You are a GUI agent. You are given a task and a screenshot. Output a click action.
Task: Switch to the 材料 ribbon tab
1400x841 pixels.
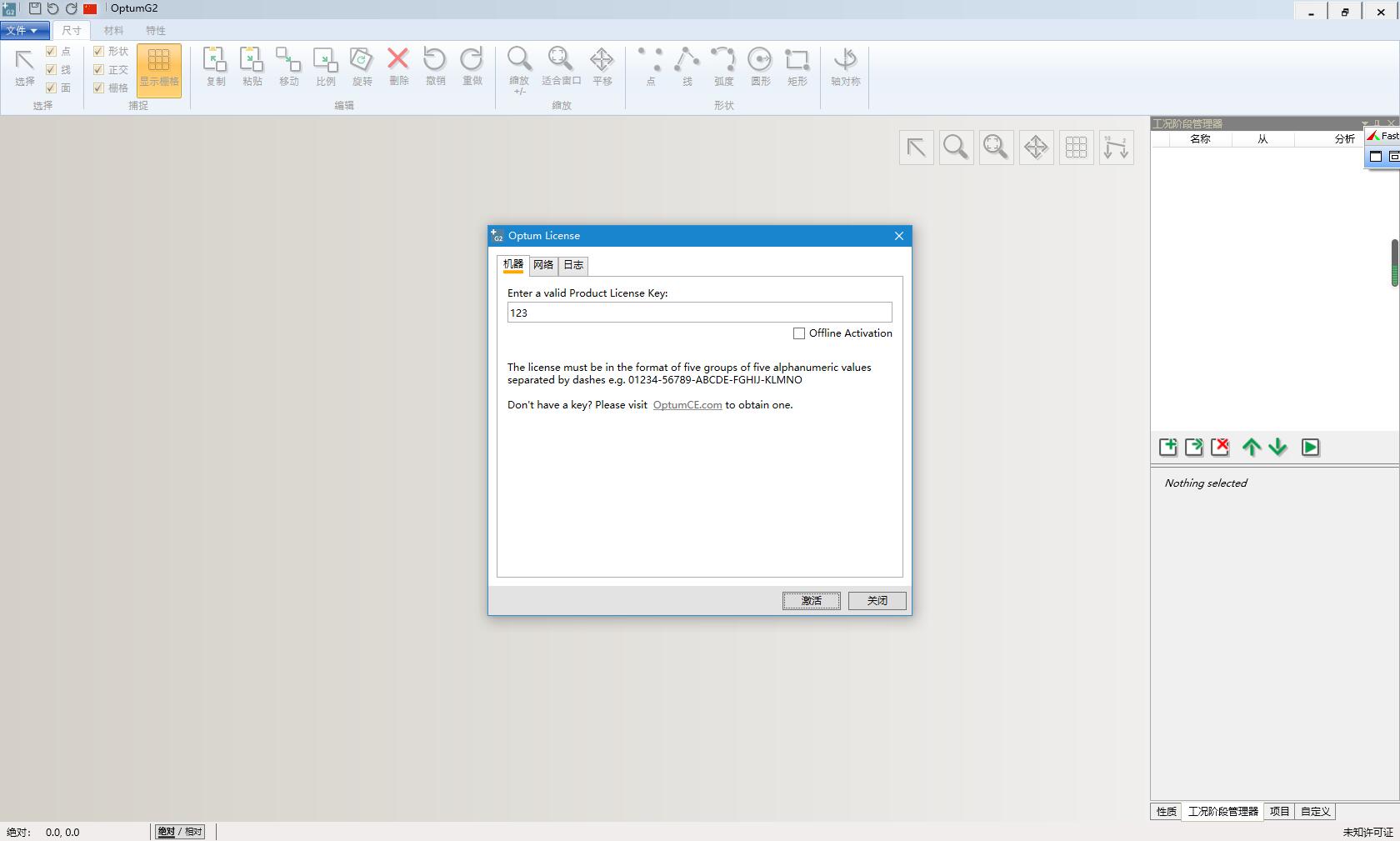[113, 30]
